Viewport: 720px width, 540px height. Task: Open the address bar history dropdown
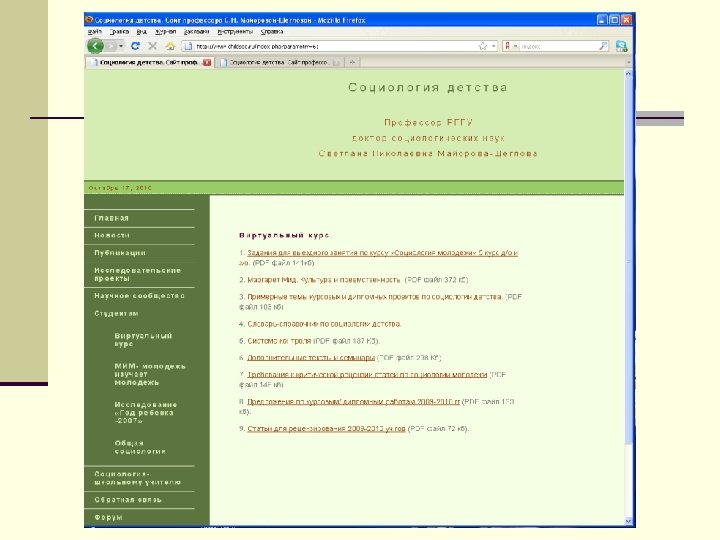coord(494,46)
